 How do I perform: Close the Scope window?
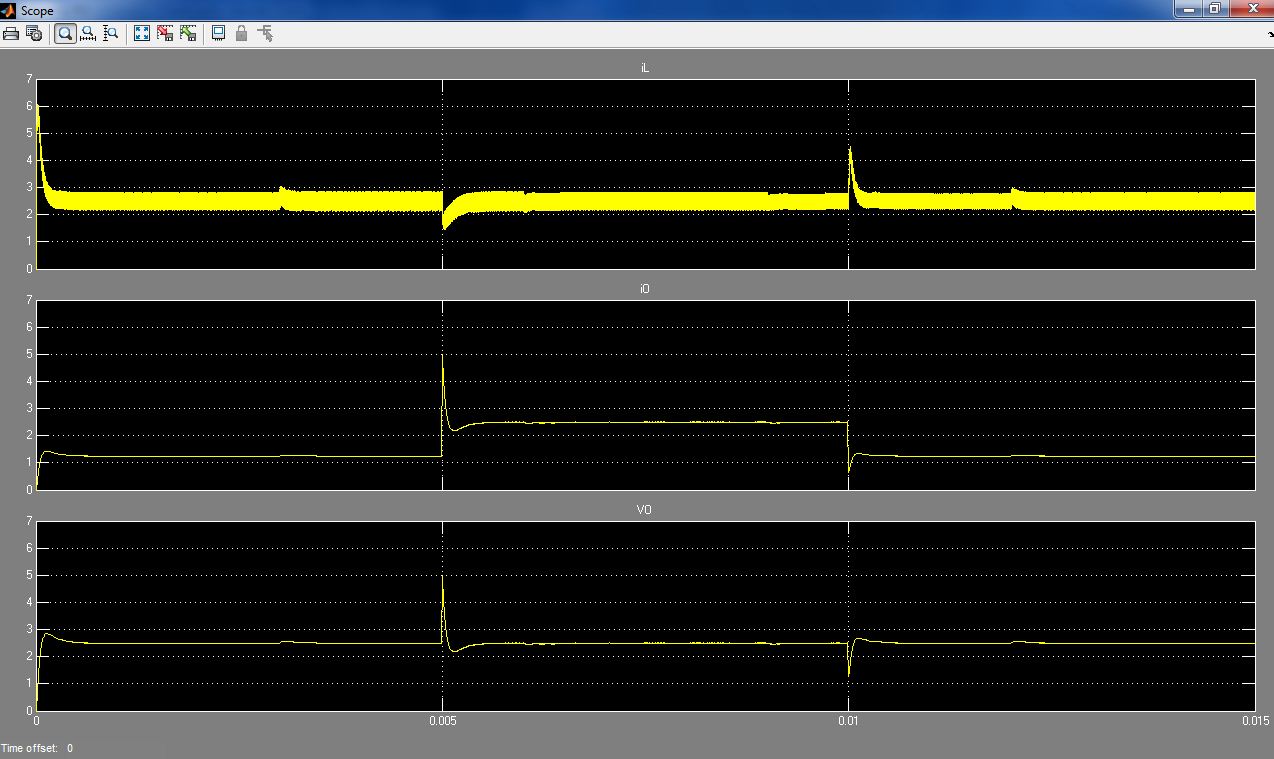pos(1251,9)
